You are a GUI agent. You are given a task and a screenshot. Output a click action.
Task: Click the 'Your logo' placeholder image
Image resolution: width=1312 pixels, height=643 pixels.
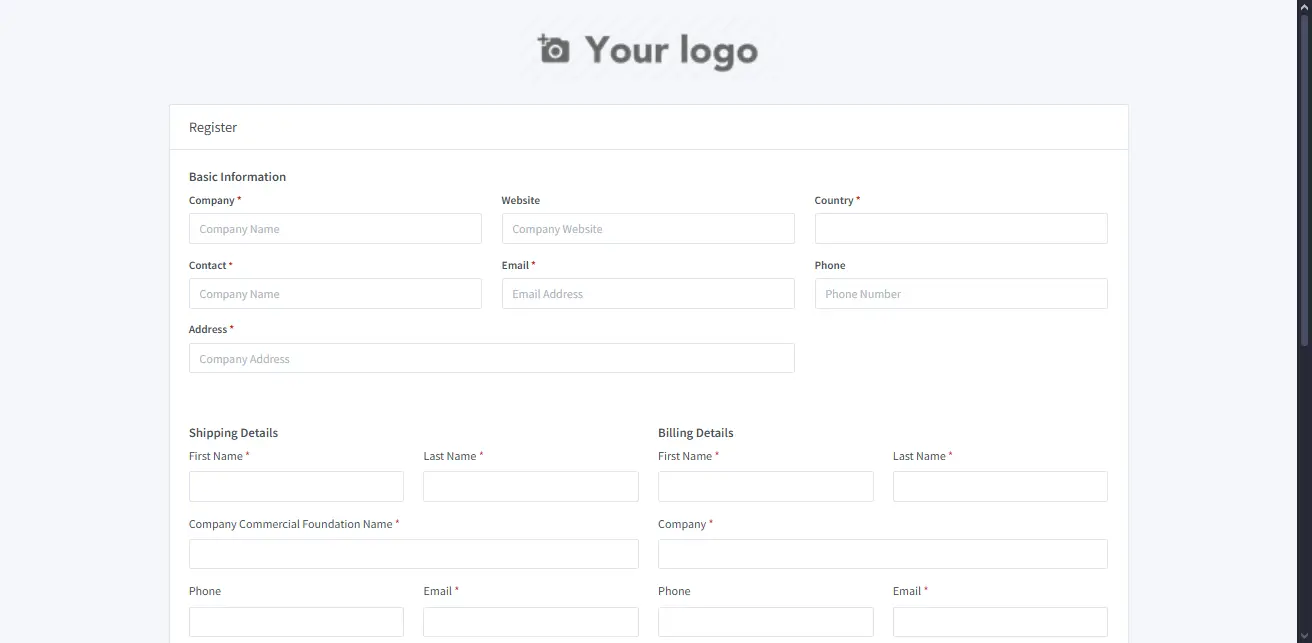[x=671, y=50]
